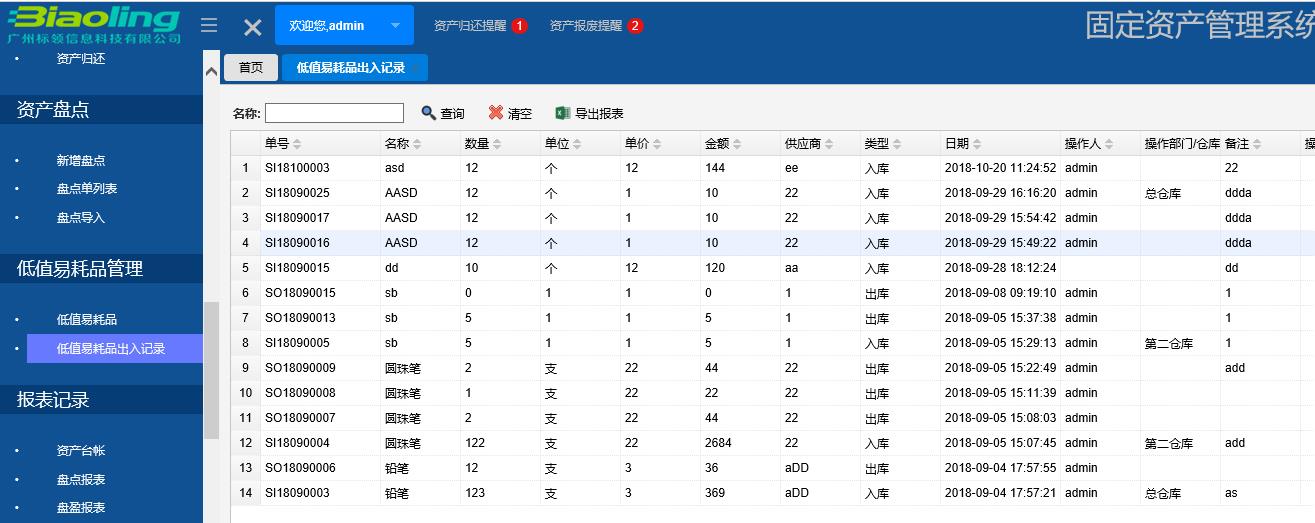Click the hamburger menu icon in header
This screenshot has height=523, width=1315.
coord(209,26)
